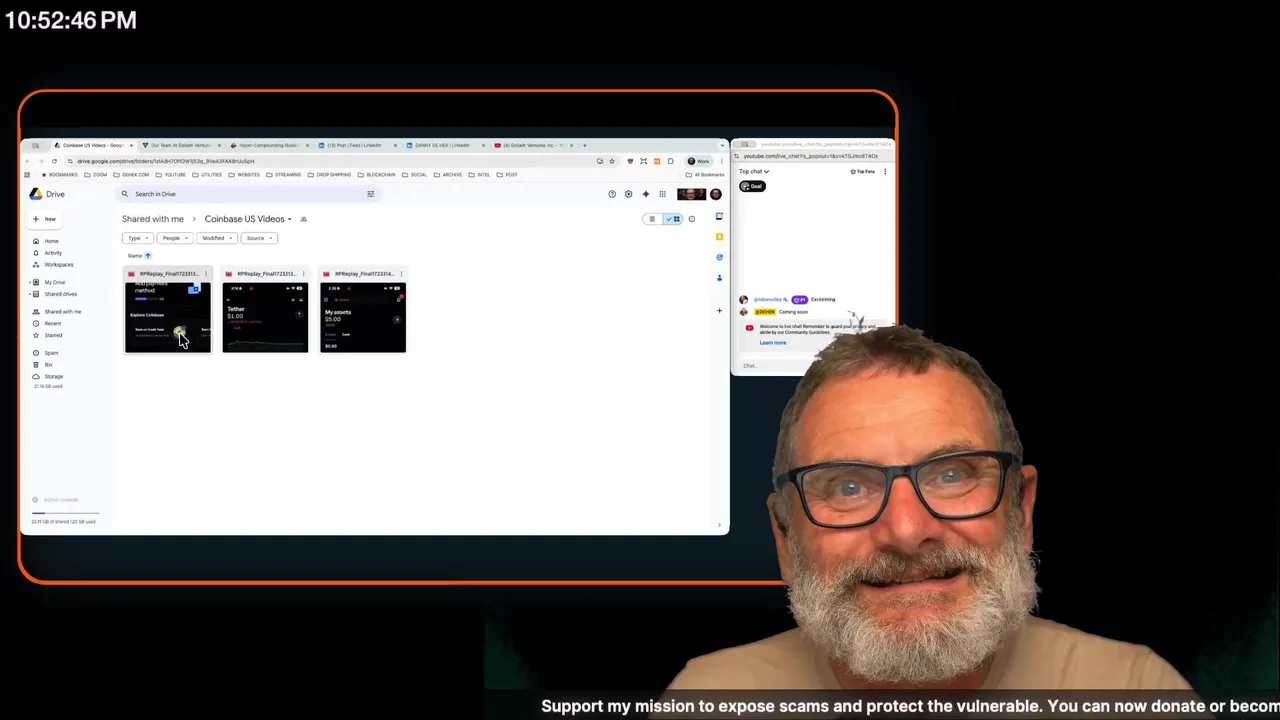Image resolution: width=1280 pixels, height=720 pixels.
Task: Switch Drive to grid layout
Action: pyautogui.click(x=673, y=219)
